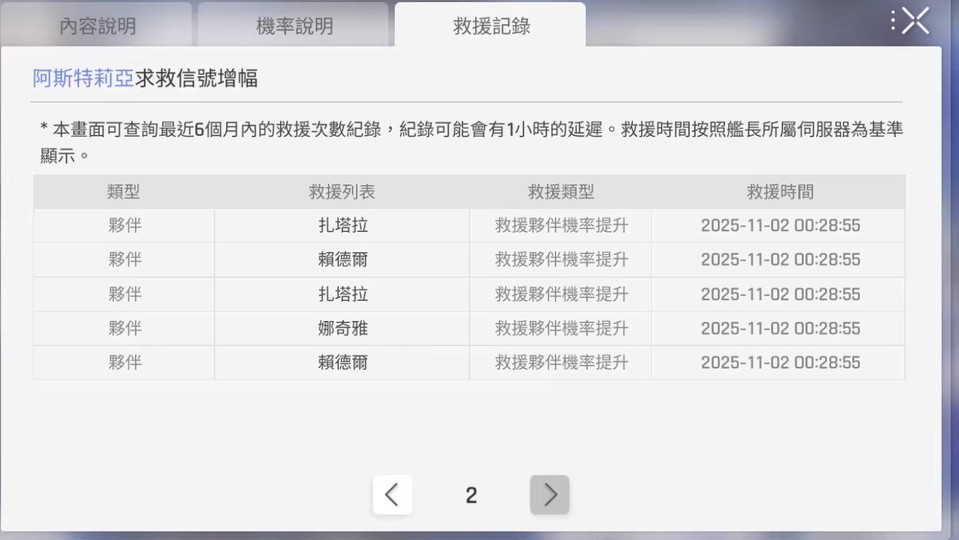Select 賴德爾 in the second table row
Image resolution: width=959 pixels, height=540 pixels.
pos(342,260)
